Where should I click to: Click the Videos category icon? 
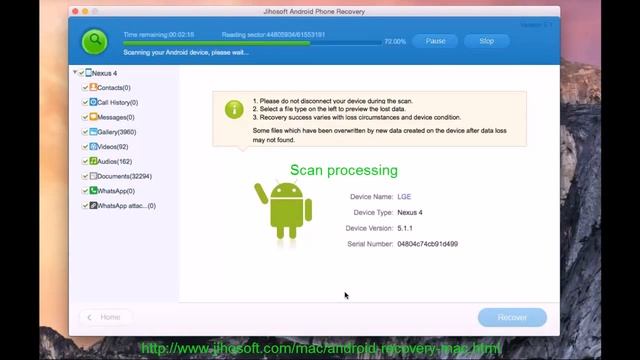click(93, 146)
